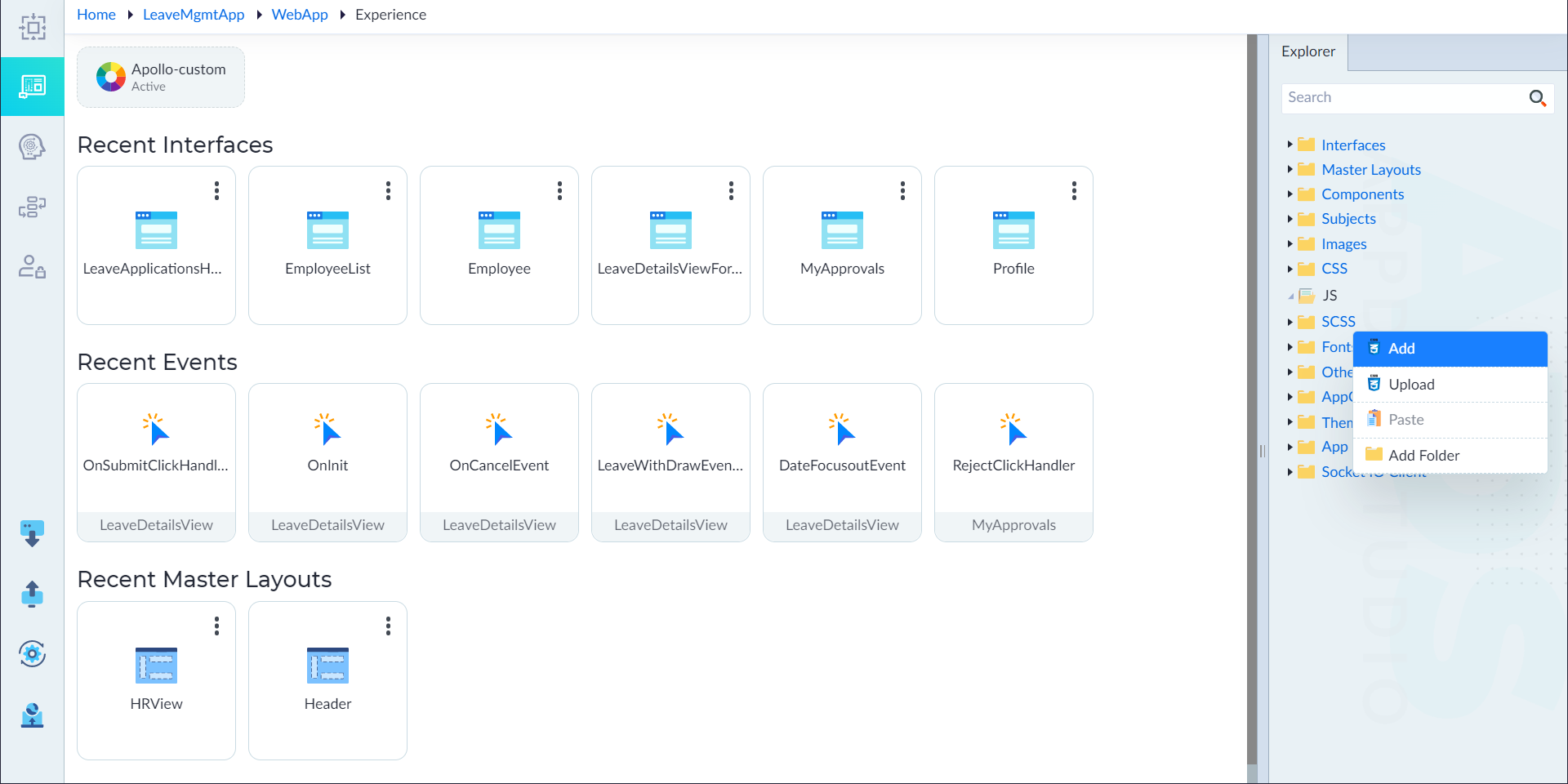This screenshot has width=1568, height=784.
Task: Click MyApprovals label under RejectClickHandler
Action: tap(1013, 525)
